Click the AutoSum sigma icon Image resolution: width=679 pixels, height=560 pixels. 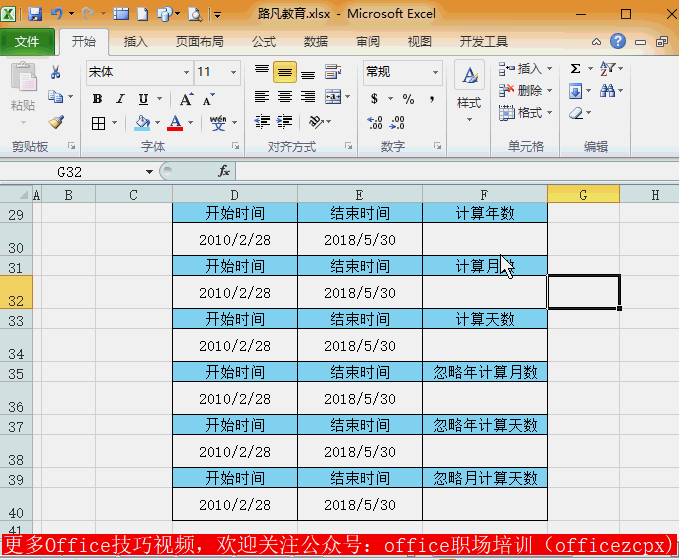click(576, 69)
